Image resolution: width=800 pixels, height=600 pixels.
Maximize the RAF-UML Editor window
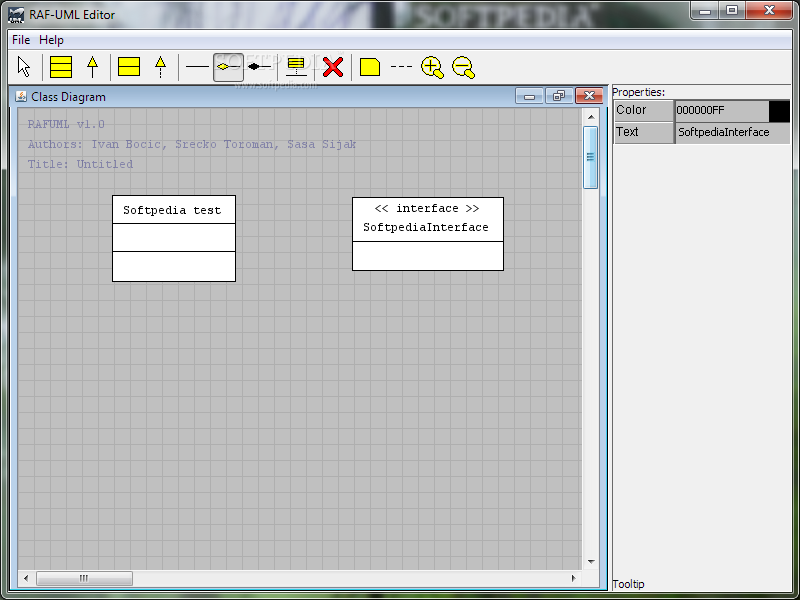coord(732,11)
